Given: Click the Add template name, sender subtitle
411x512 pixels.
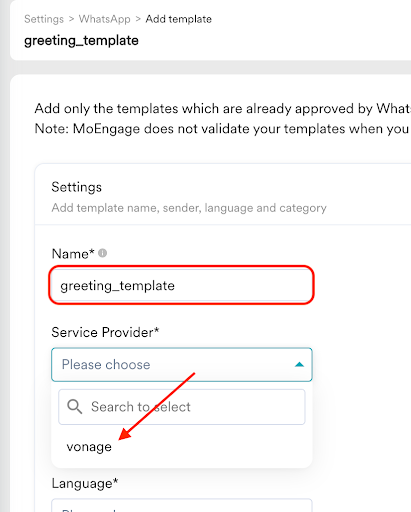Looking at the screenshot, I should (x=189, y=208).
